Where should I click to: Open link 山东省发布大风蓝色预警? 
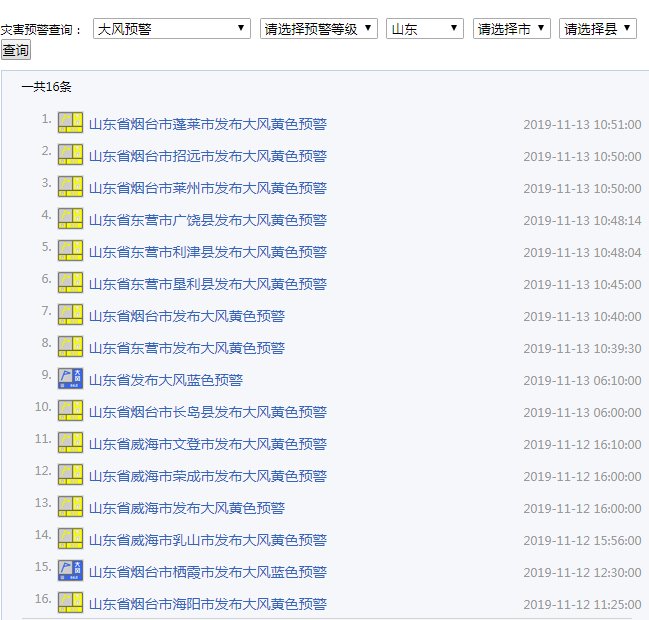tap(166, 380)
